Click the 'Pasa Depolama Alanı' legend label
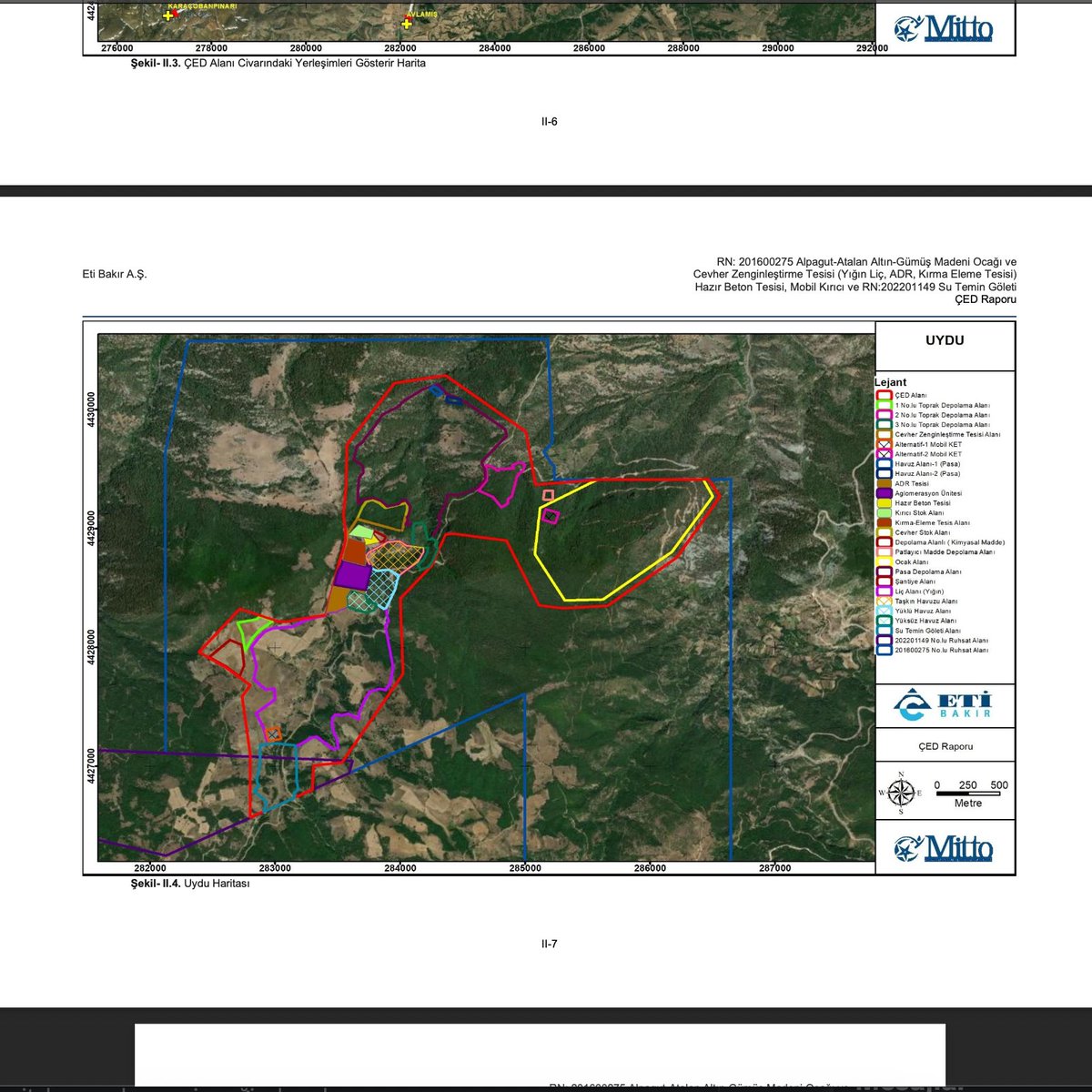The width and height of the screenshot is (1092, 1092). 927,572
